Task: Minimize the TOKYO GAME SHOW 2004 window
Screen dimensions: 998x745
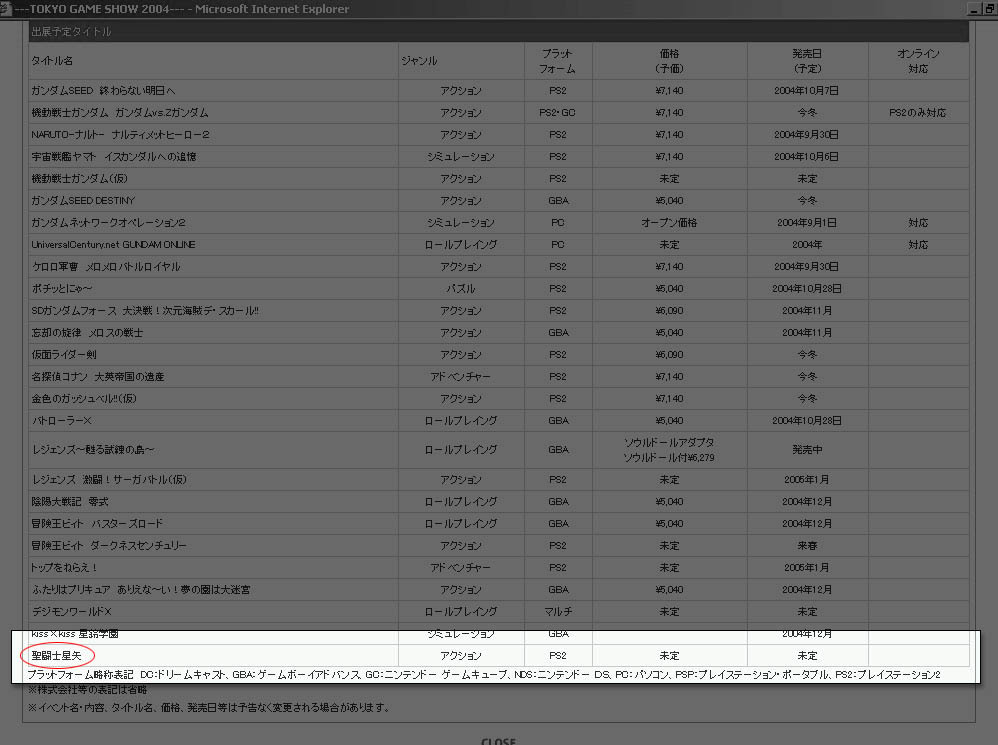Action: click(974, 9)
